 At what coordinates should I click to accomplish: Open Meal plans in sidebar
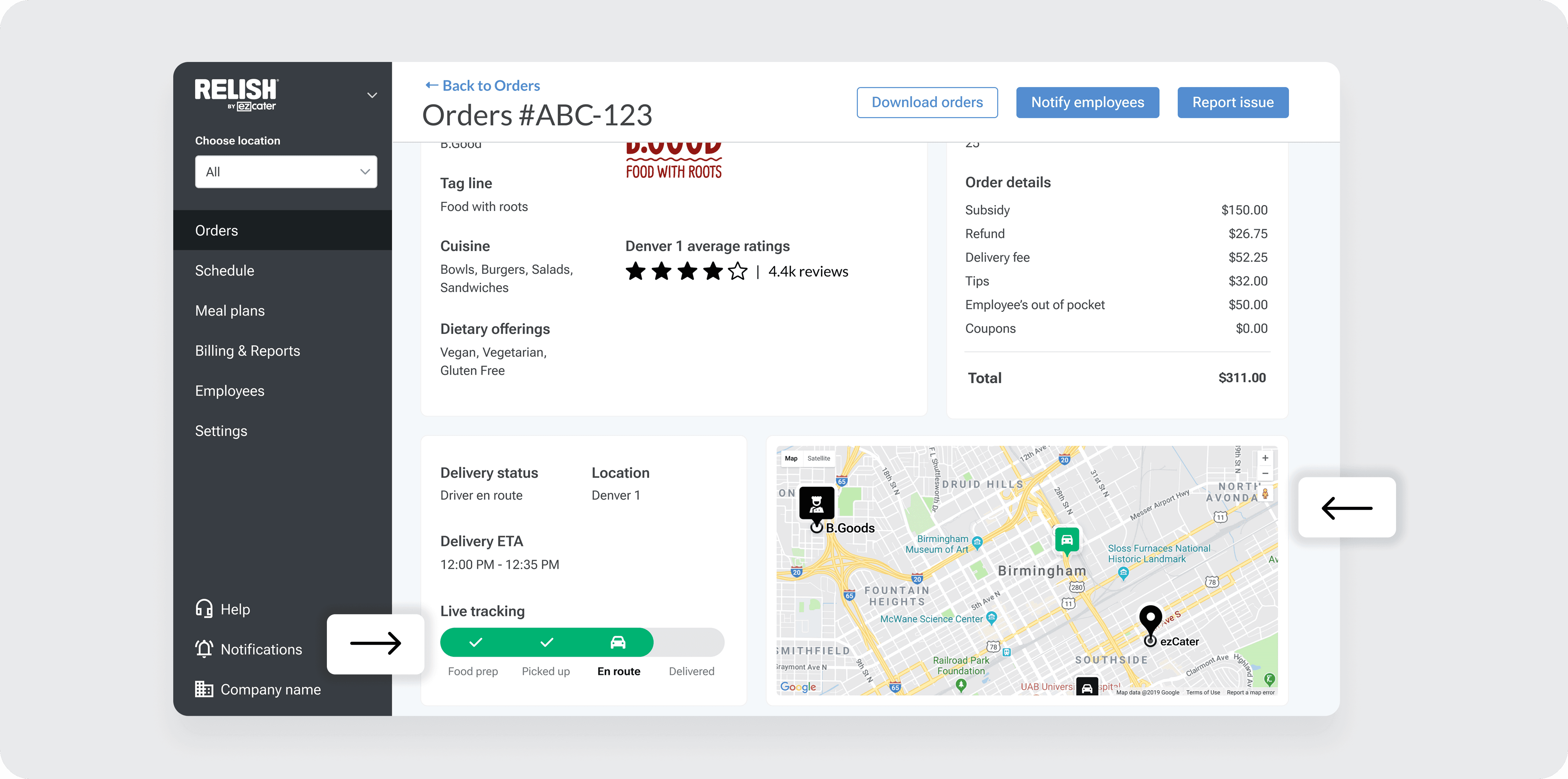pos(230,310)
